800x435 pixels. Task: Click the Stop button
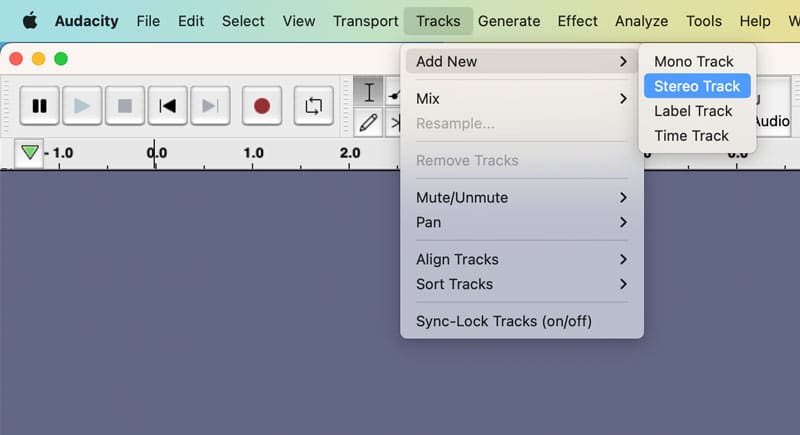[x=125, y=105]
